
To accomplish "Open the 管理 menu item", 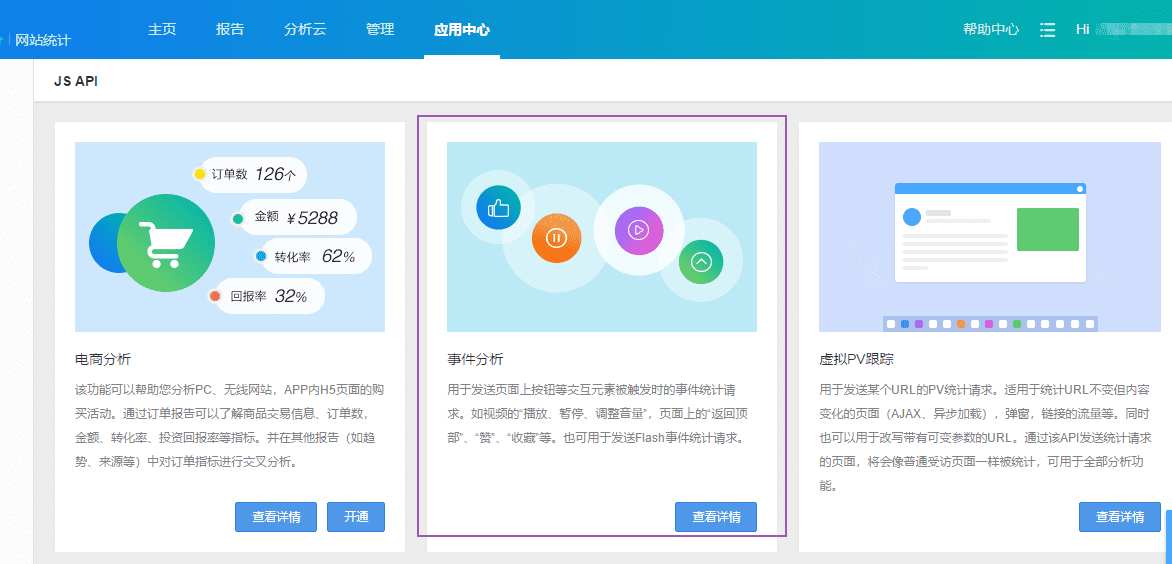I will coord(380,29).
